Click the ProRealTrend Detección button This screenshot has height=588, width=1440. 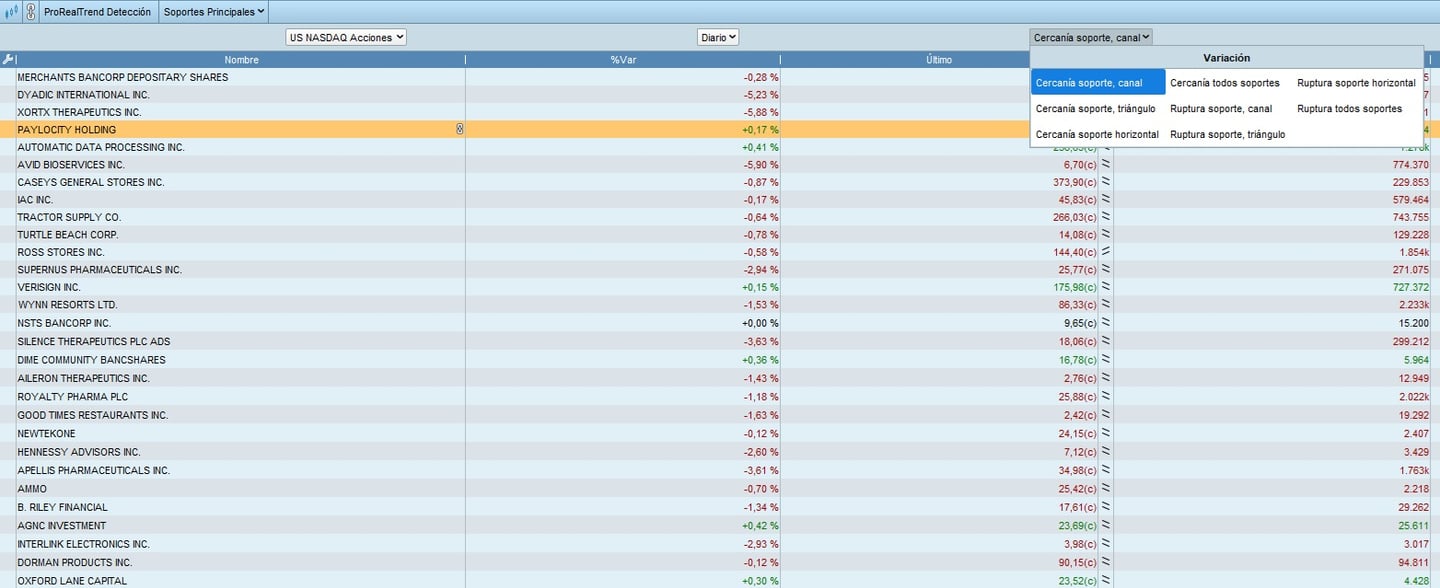tap(97, 12)
